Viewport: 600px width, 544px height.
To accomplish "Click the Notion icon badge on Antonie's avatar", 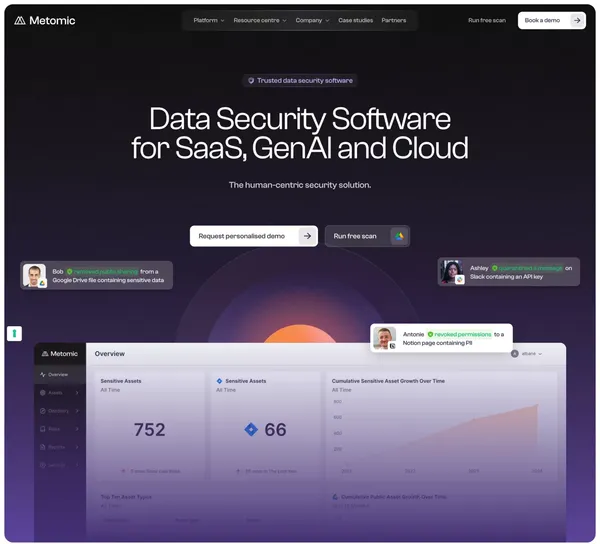I will (x=392, y=346).
